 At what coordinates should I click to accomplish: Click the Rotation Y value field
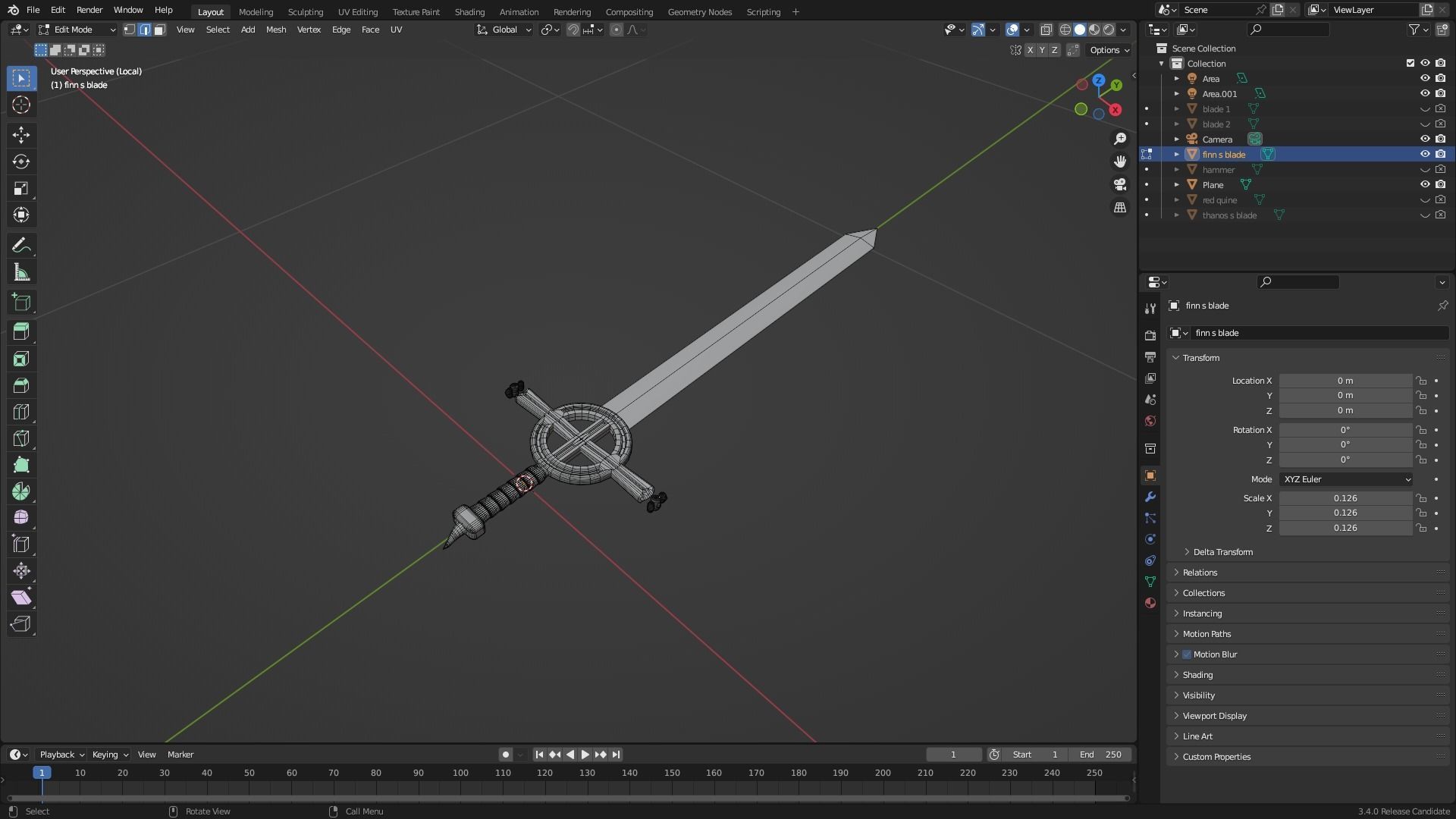tap(1346, 444)
